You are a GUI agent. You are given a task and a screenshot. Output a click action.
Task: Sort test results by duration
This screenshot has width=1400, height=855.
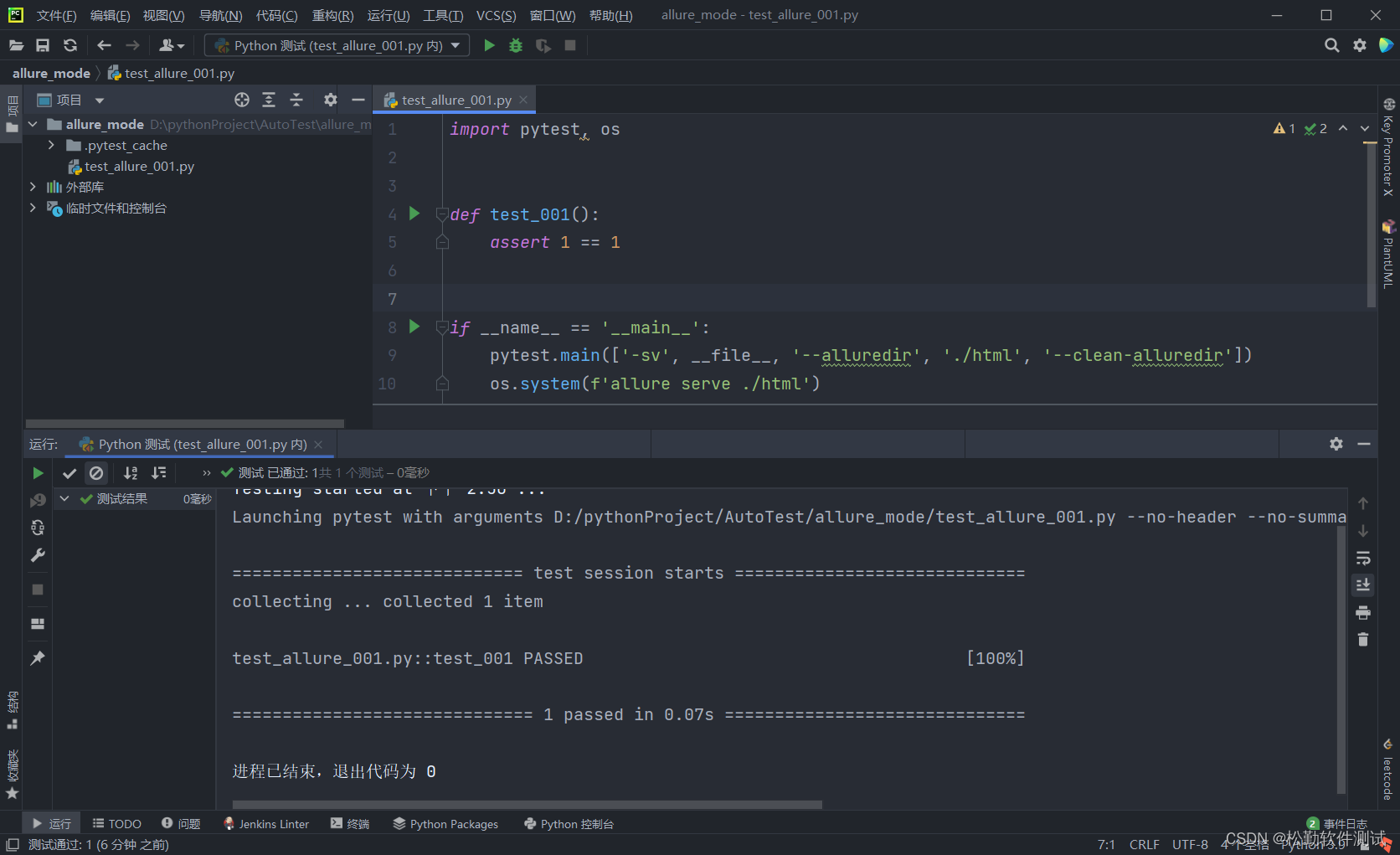[x=158, y=473]
